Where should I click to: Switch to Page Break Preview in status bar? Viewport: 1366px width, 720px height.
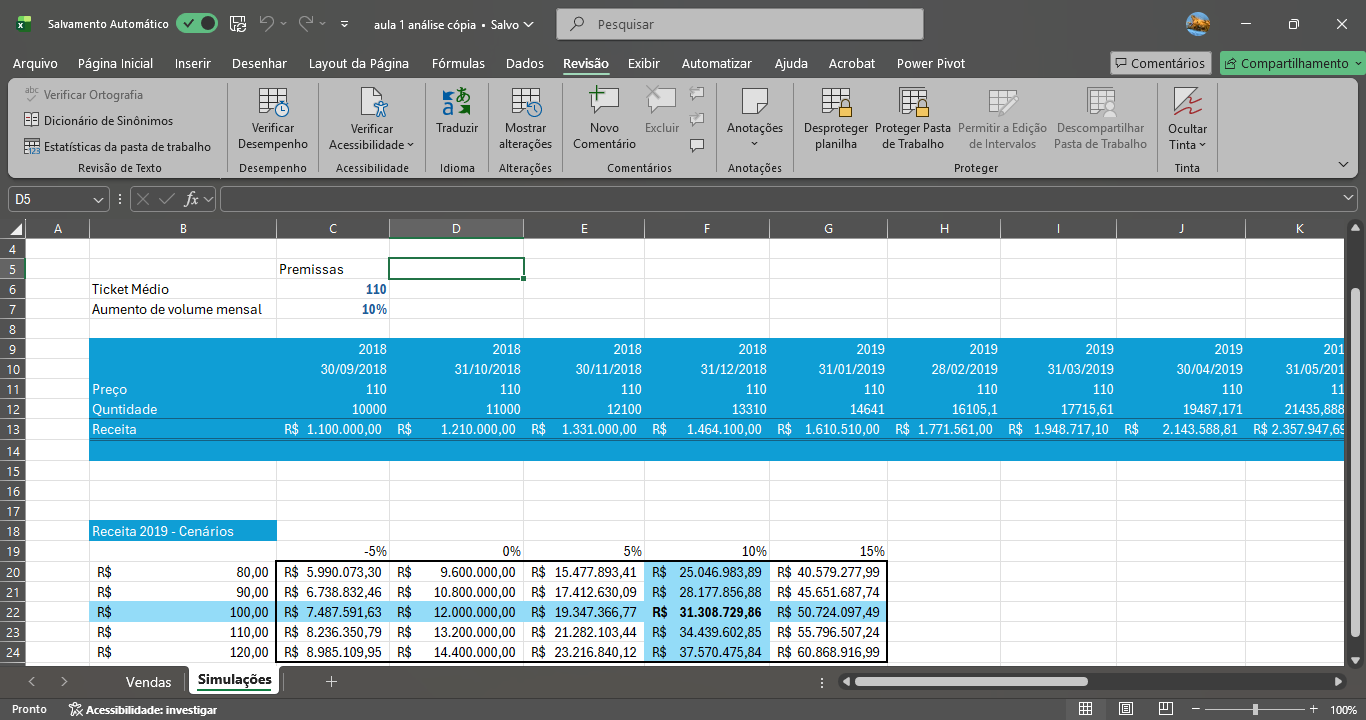pos(1165,709)
